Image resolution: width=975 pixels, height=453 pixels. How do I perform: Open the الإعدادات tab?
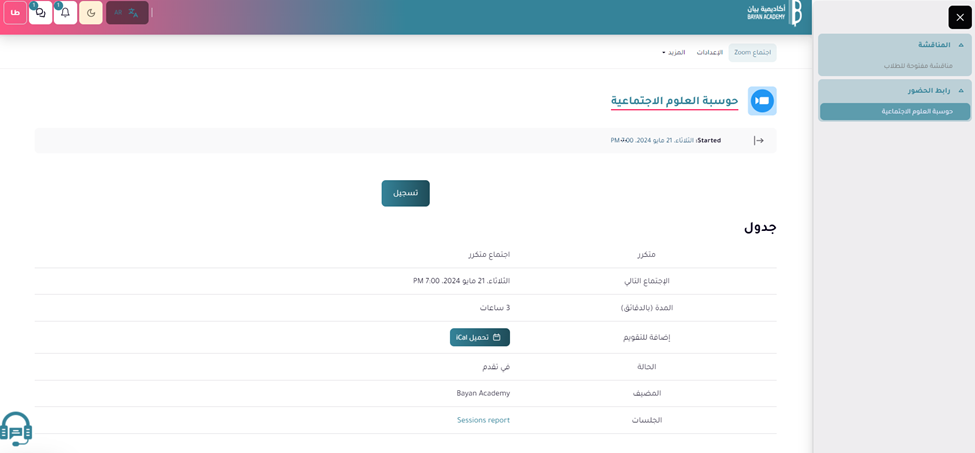pyautogui.click(x=709, y=53)
